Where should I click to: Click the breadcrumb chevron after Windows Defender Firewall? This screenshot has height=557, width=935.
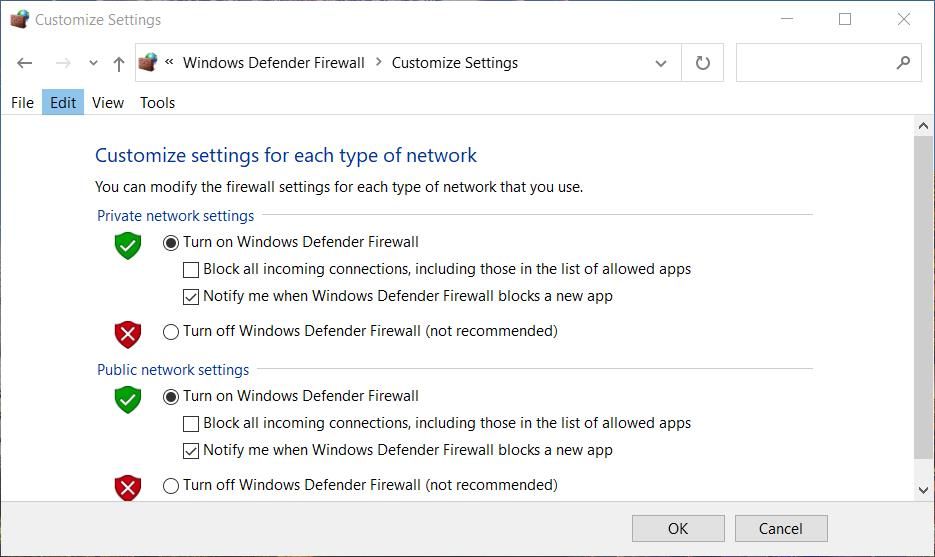[x=378, y=62]
